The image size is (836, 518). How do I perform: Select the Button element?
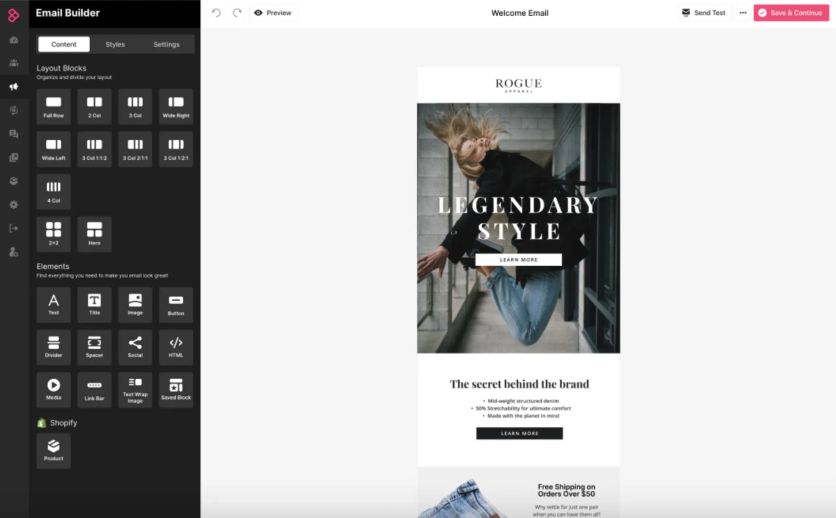click(176, 305)
